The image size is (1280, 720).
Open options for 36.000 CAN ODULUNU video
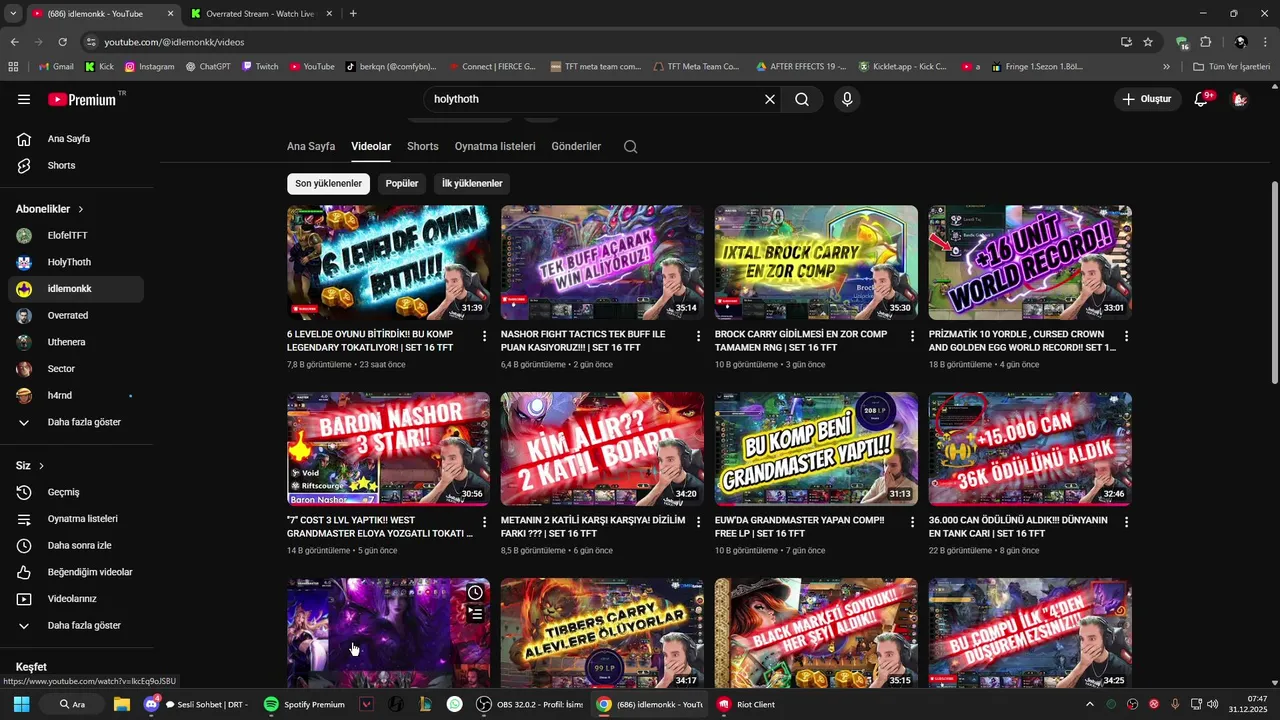tap(1126, 522)
